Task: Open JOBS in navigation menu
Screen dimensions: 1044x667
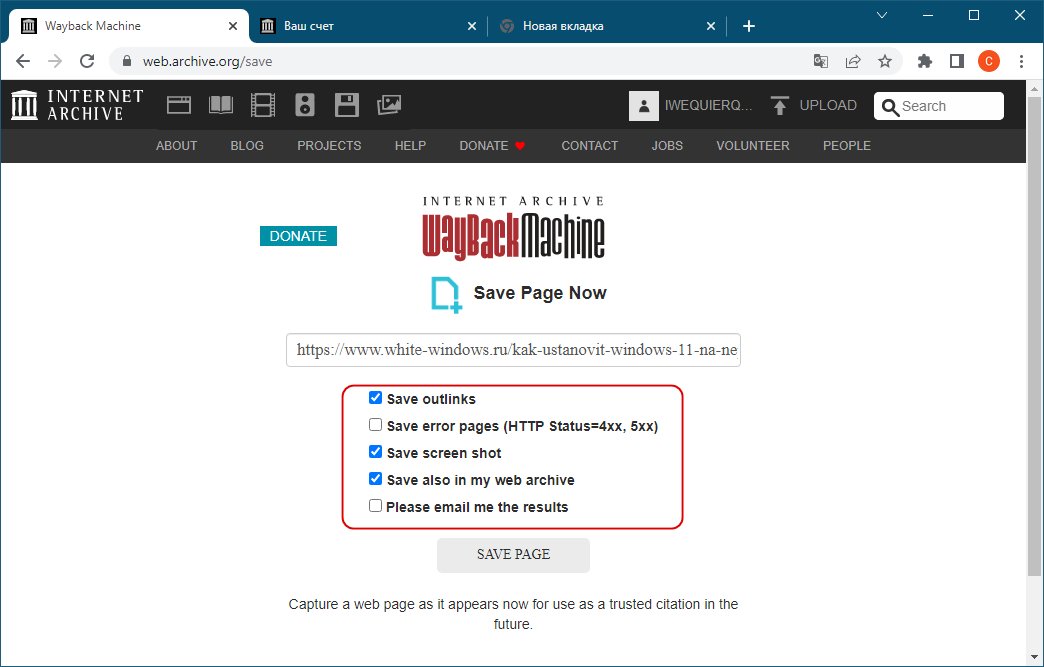Action: pos(667,146)
